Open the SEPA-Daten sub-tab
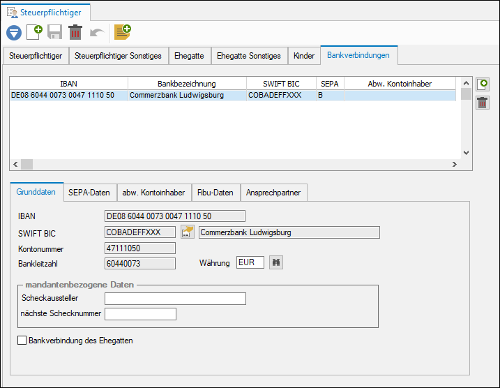 pyautogui.click(x=89, y=193)
